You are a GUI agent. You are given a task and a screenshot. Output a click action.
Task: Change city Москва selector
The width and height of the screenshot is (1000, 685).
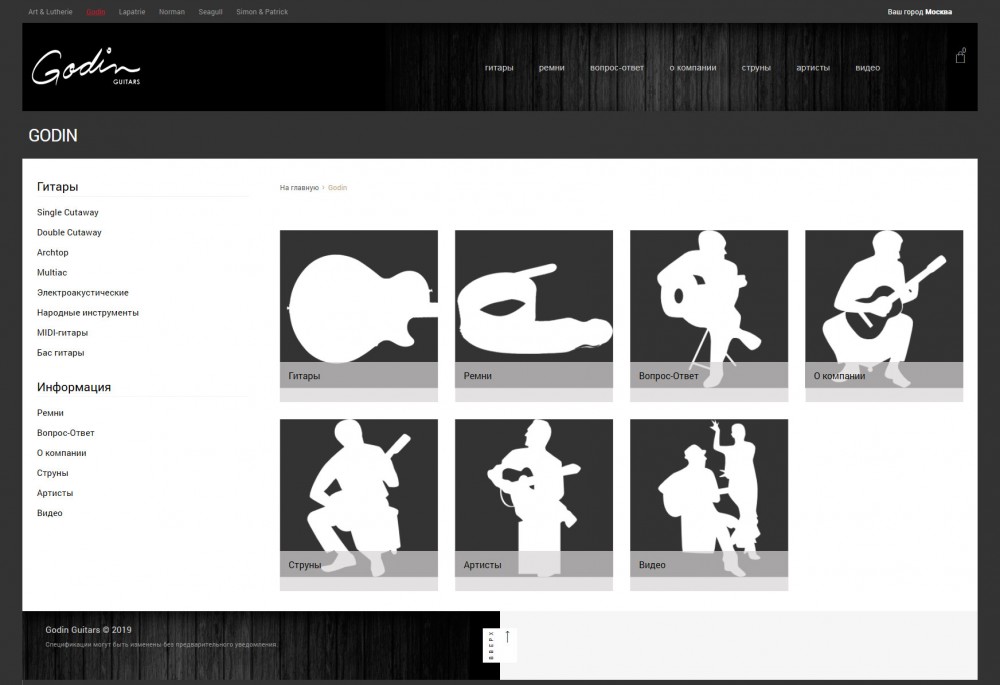[938, 12]
